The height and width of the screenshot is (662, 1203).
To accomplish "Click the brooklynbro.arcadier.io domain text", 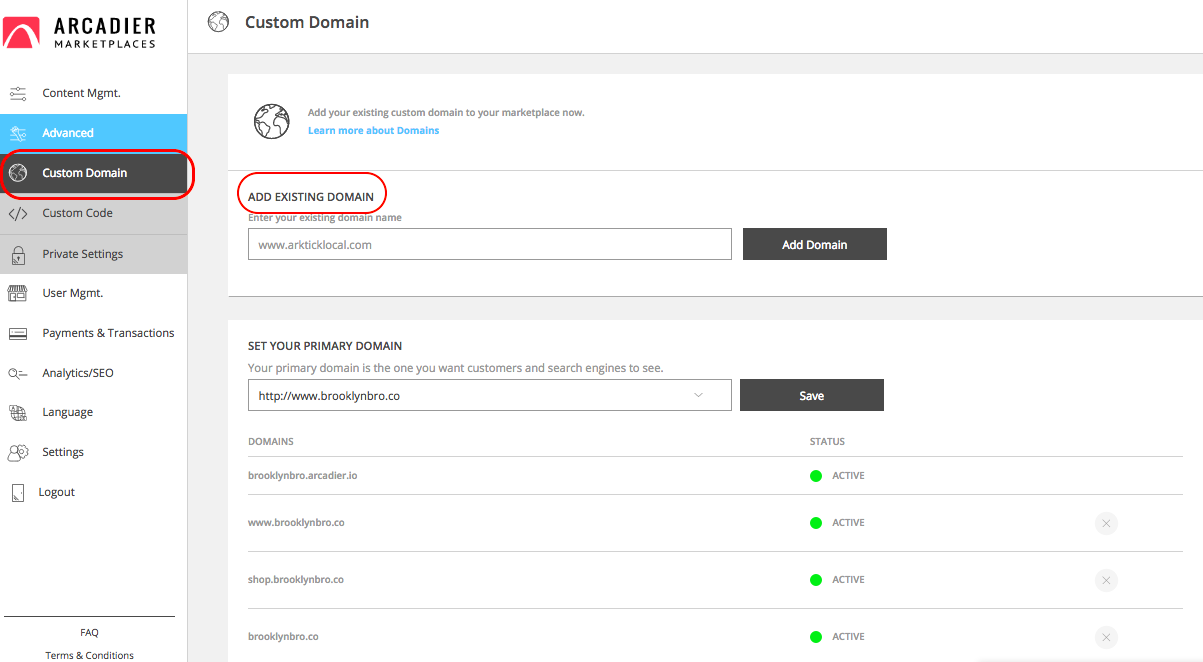I will pos(302,476).
